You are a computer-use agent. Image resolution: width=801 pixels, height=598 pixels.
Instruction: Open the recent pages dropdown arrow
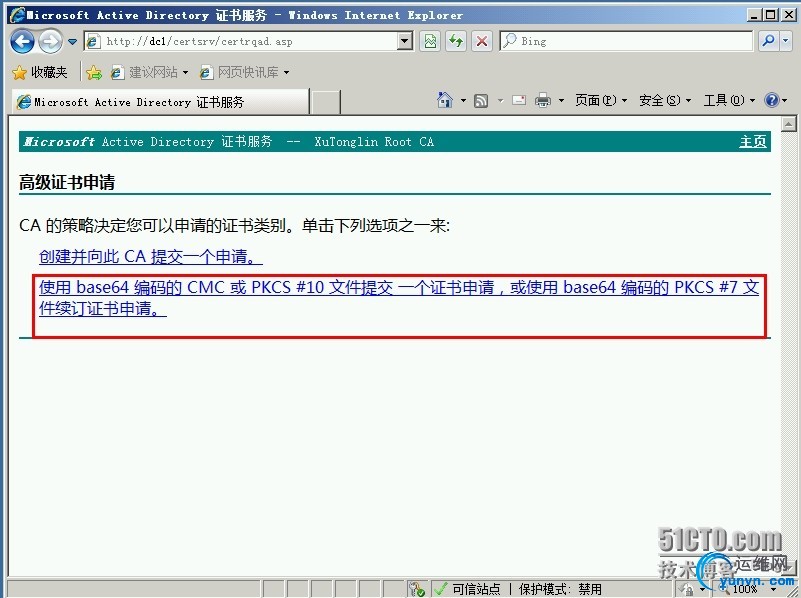pos(73,42)
